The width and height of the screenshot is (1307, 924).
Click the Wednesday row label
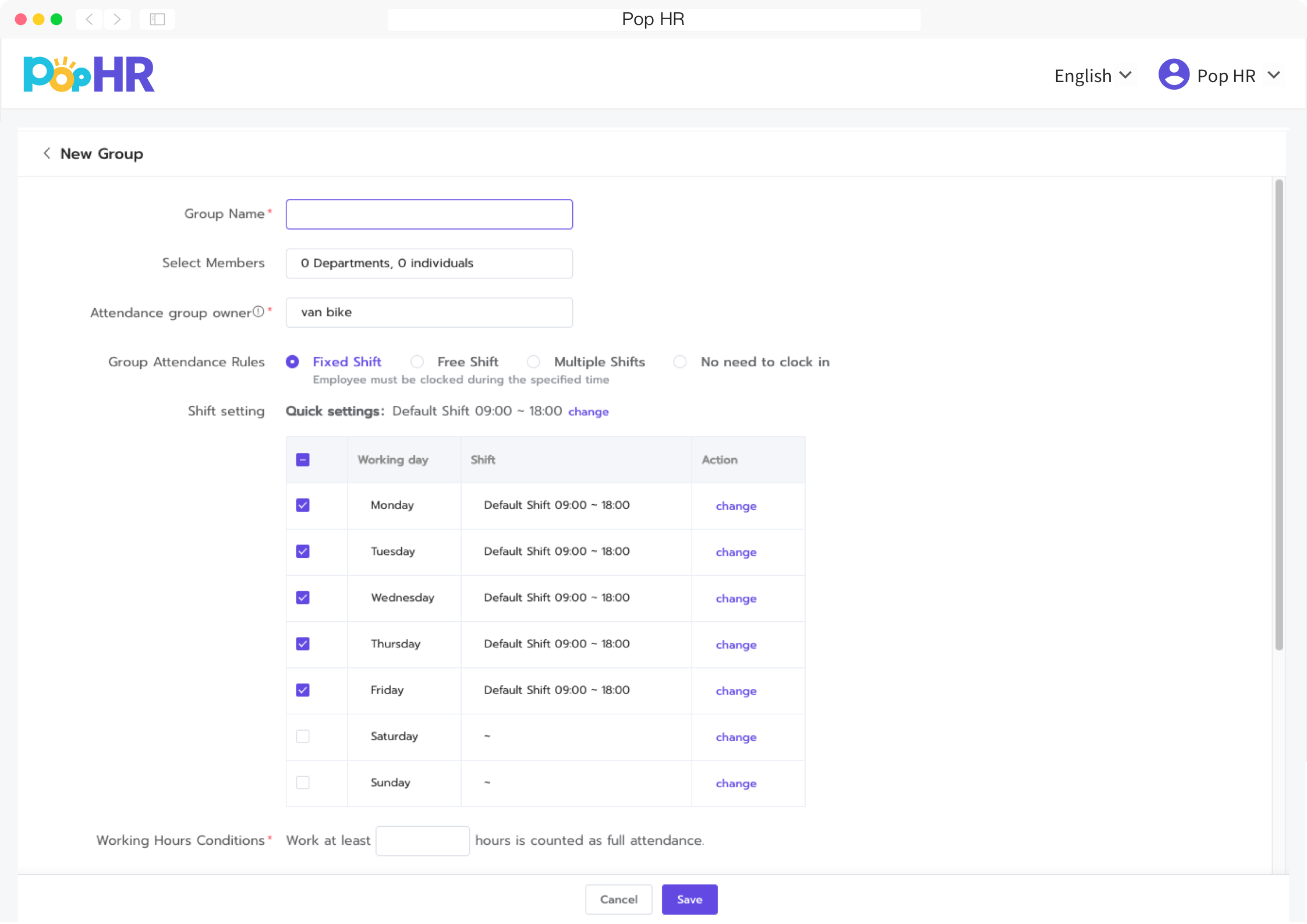click(402, 597)
